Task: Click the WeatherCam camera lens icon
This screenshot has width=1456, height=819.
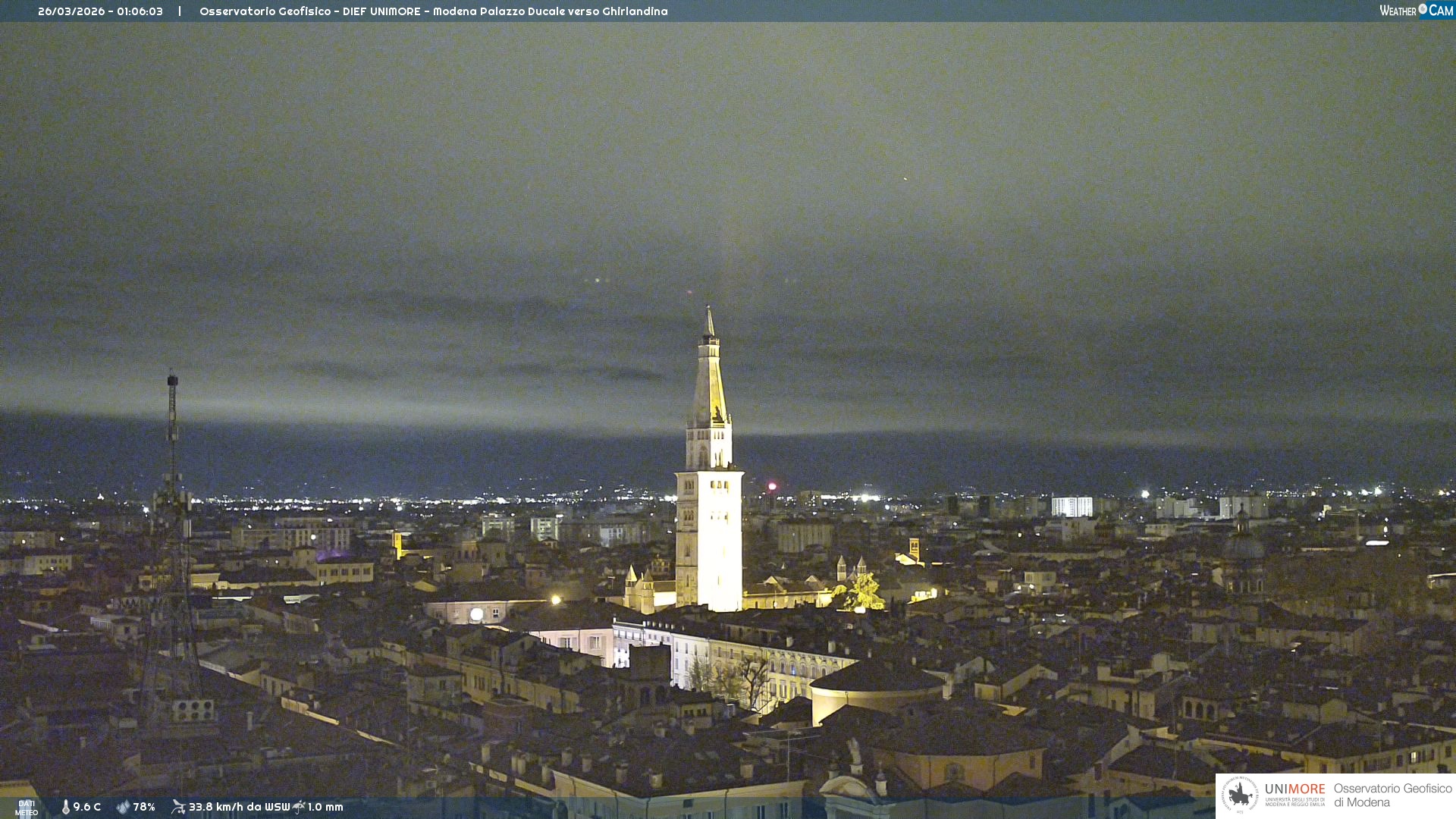Action: [1423, 9]
